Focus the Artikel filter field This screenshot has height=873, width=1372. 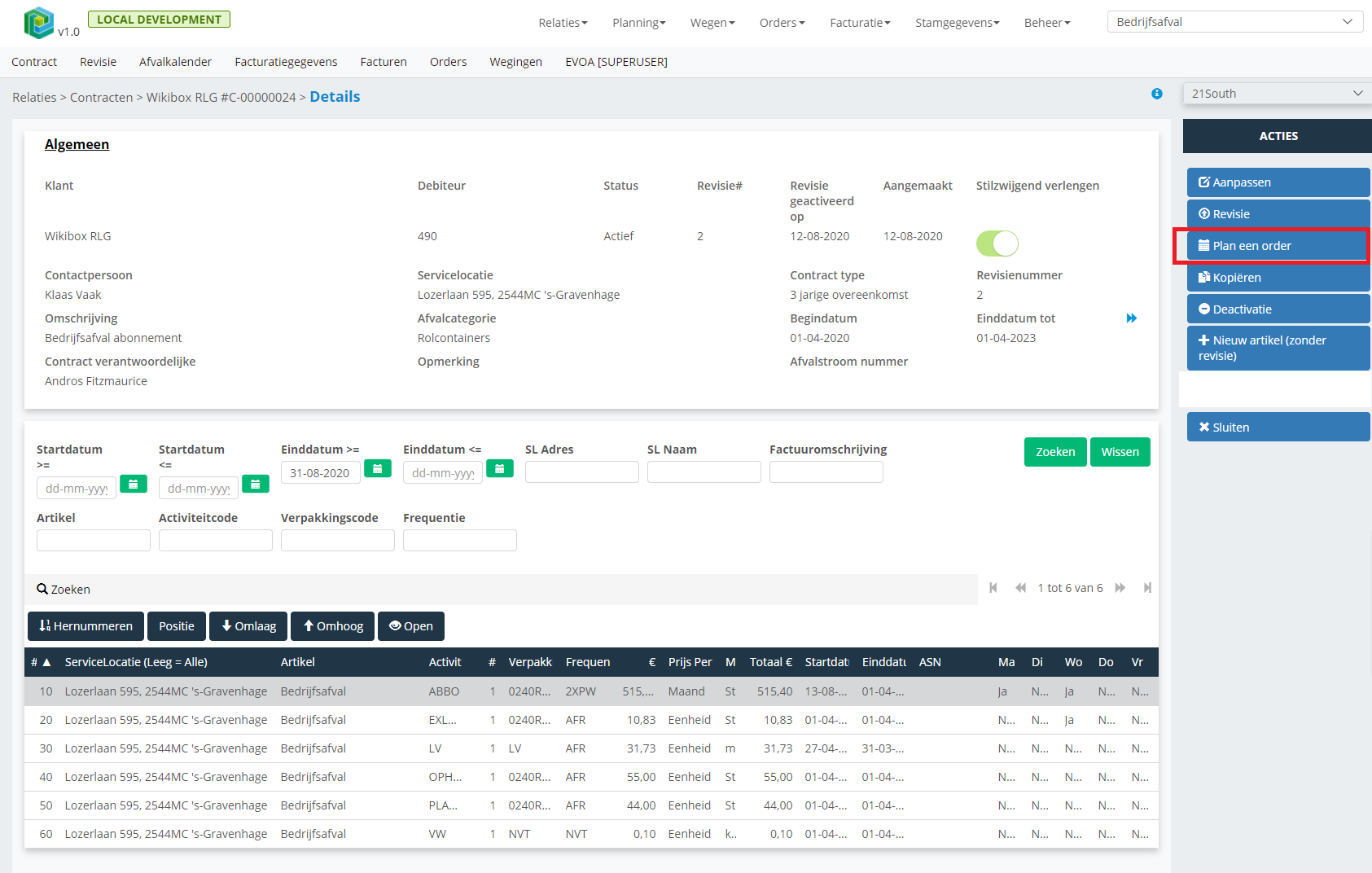pos(94,541)
